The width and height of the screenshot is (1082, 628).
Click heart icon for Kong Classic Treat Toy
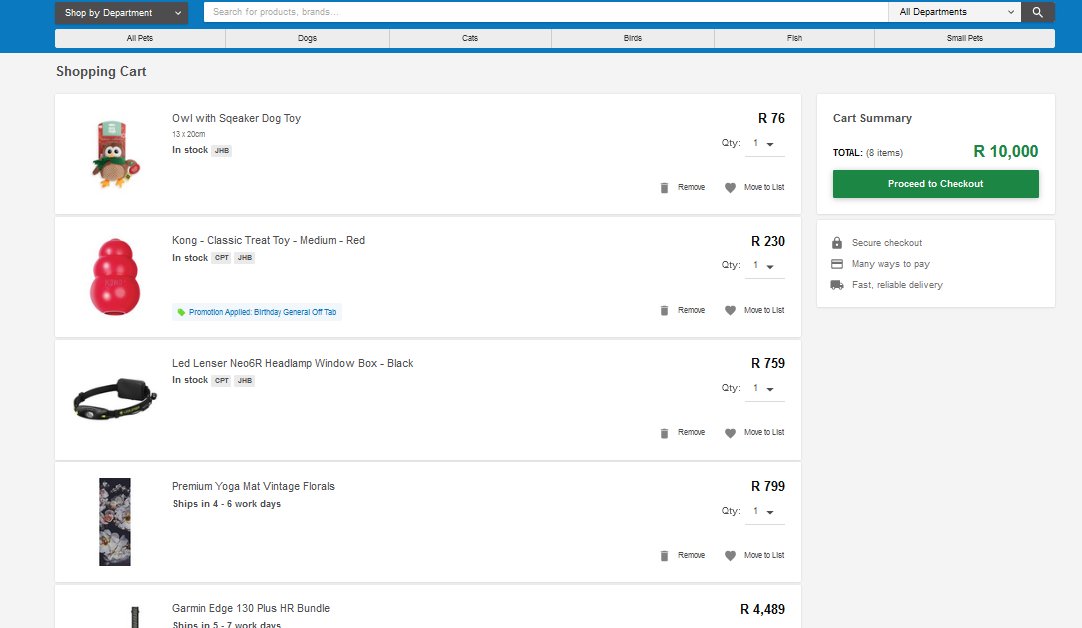(730, 311)
